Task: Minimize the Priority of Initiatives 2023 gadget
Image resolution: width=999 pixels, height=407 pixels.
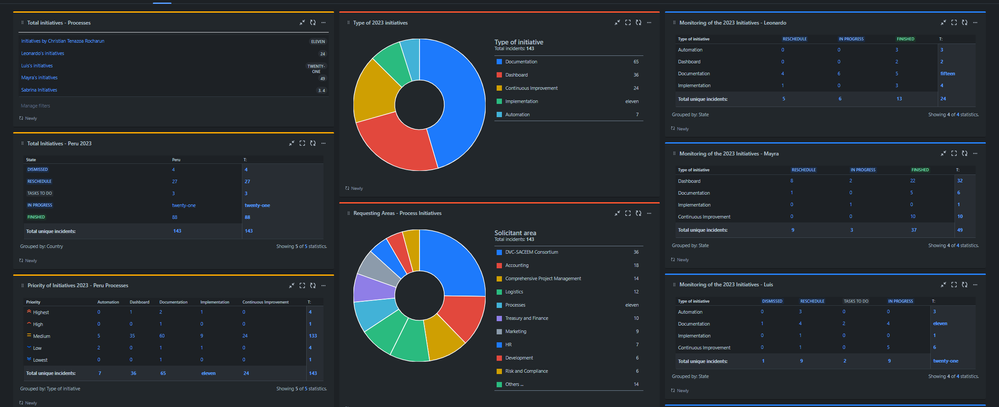Action: pos(291,285)
